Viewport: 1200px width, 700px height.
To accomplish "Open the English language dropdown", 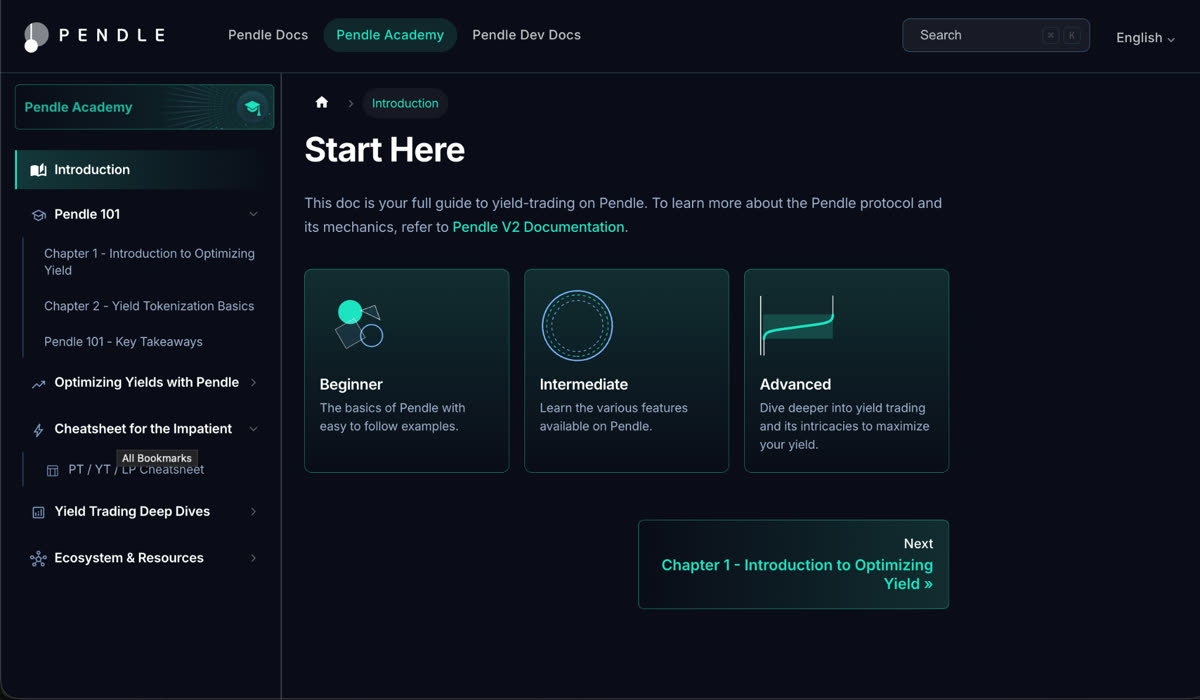I will (x=1145, y=38).
